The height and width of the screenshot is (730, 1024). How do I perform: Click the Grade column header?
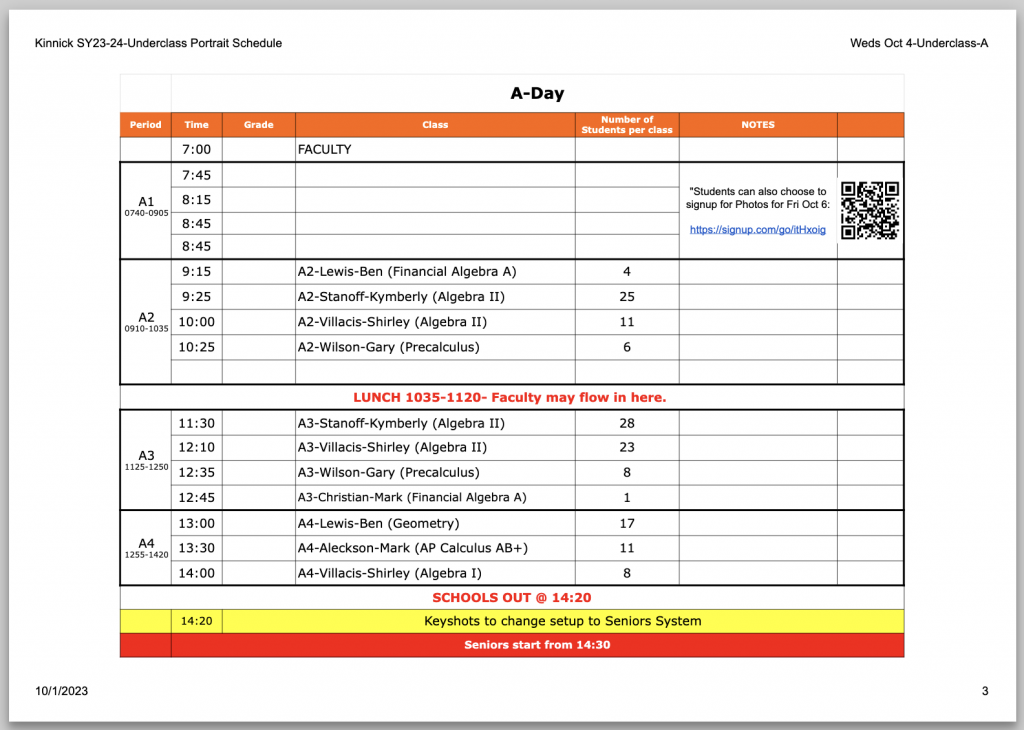pos(258,125)
